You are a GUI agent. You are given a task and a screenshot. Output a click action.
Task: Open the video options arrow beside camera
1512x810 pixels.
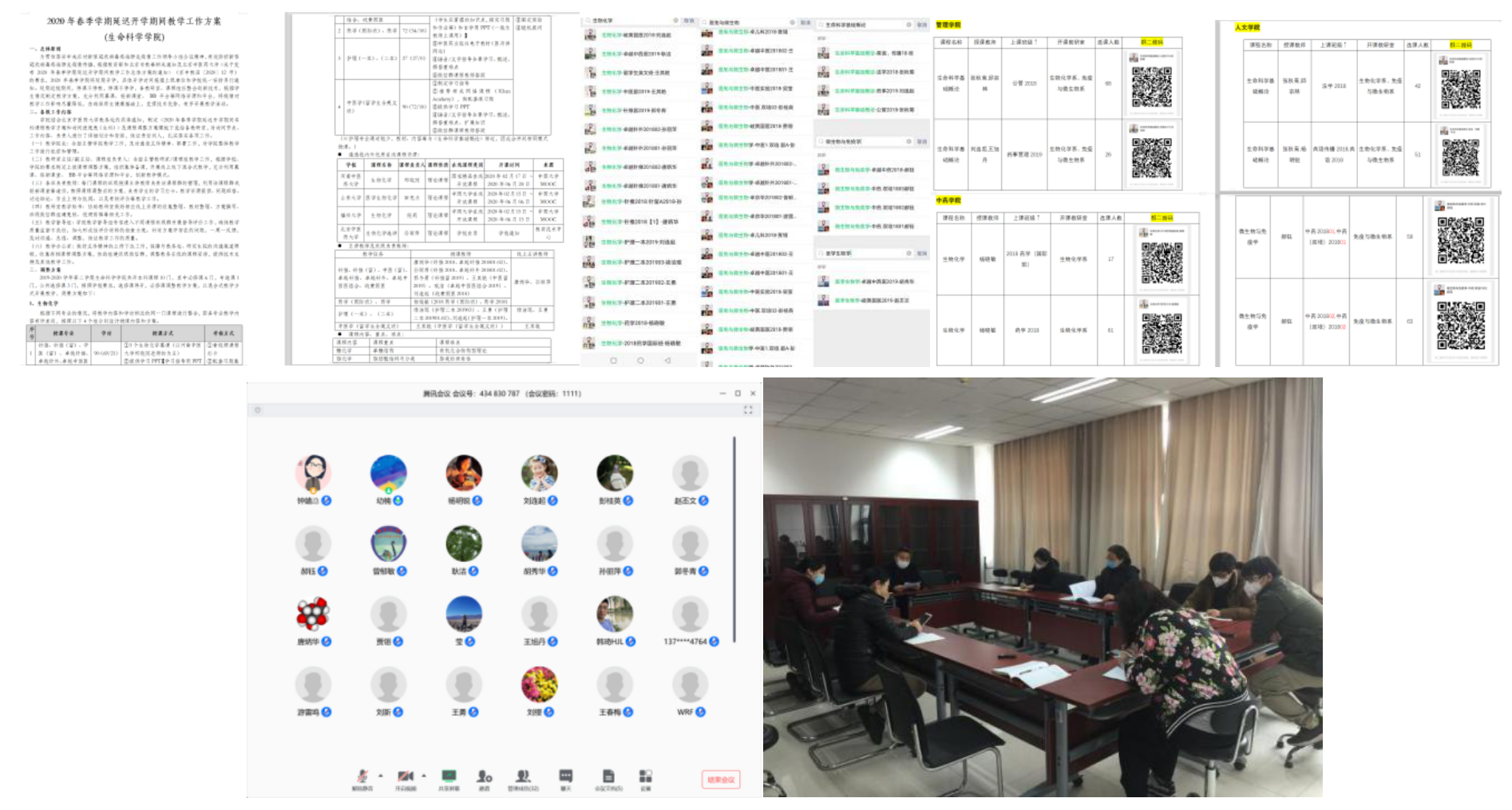(x=423, y=775)
